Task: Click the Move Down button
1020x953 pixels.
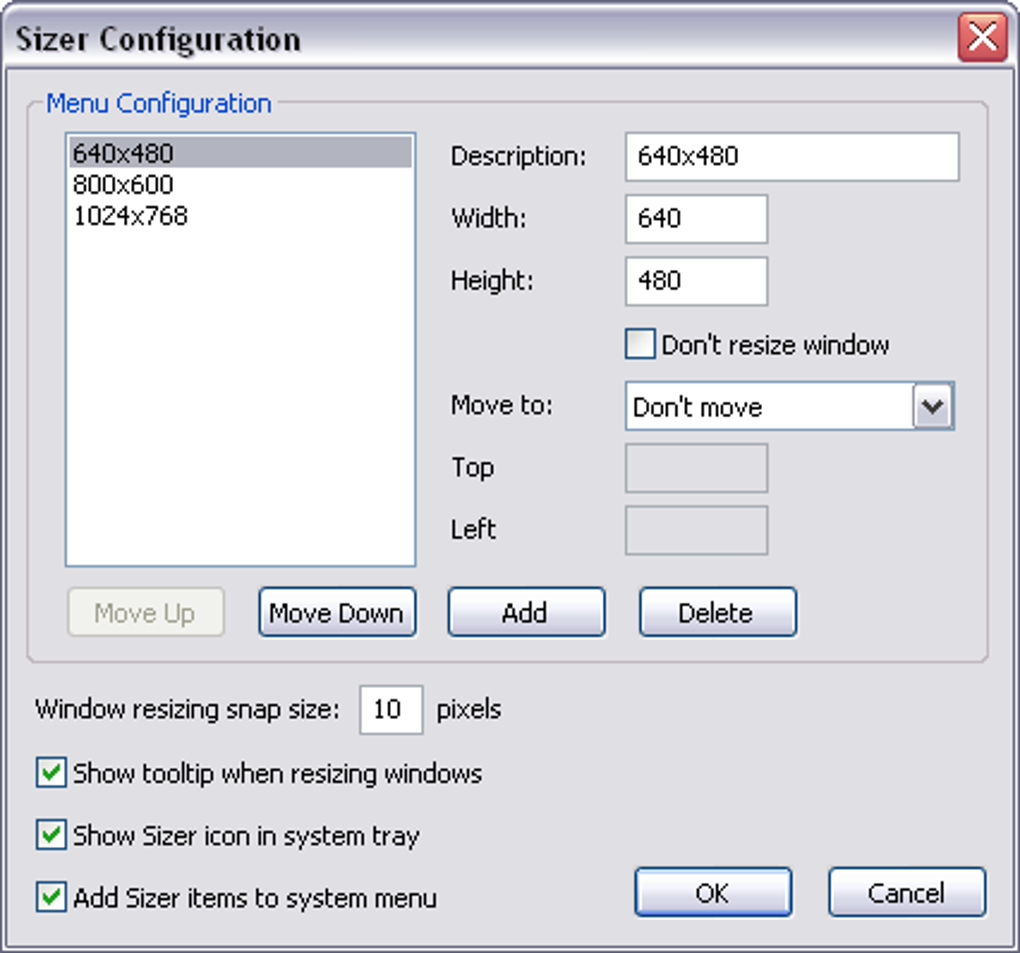Action: point(337,612)
